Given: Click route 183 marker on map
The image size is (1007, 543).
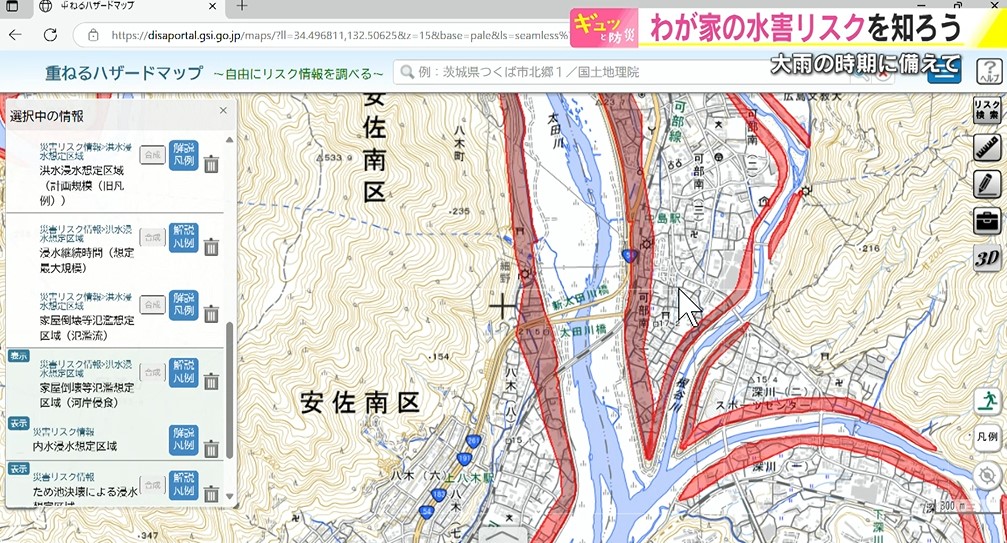Looking at the screenshot, I should (x=438, y=495).
